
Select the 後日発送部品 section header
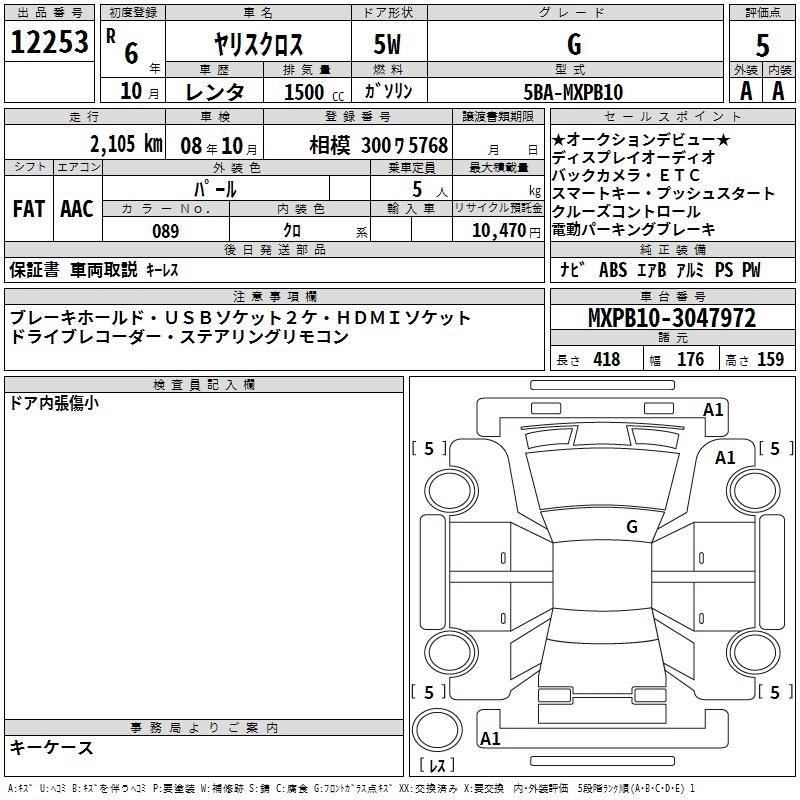tap(275, 249)
